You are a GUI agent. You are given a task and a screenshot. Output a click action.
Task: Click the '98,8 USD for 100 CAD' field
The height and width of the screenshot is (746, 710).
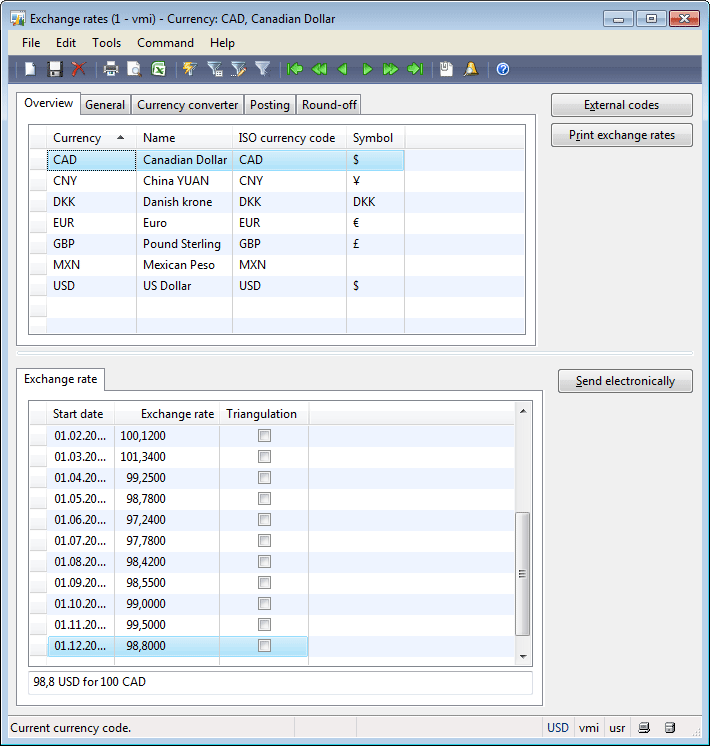[280, 682]
